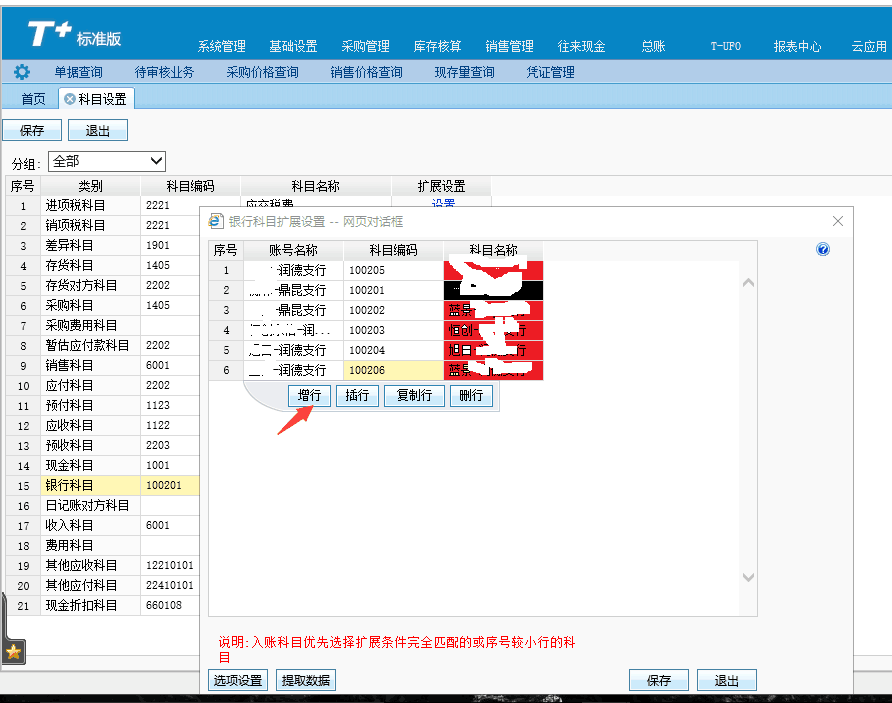This screenshot has height=703, width=892.
Task: Open the 总账 menu
Action: pos(653,47)
